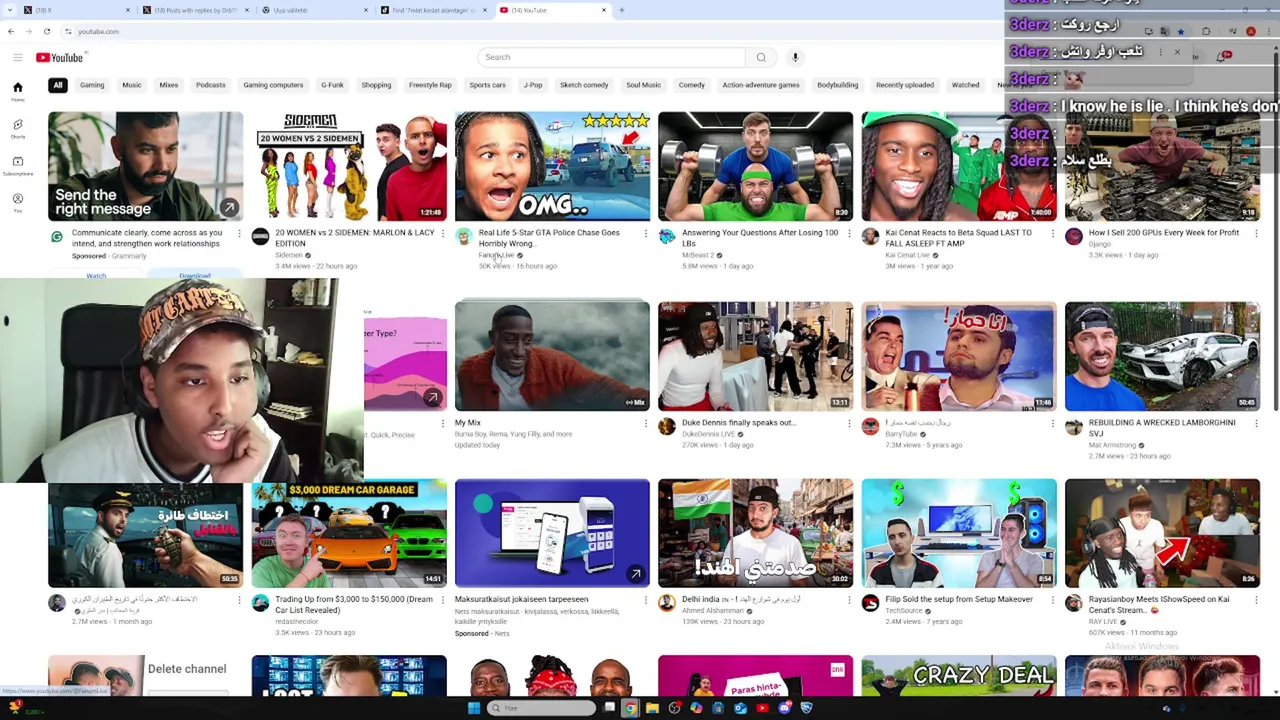Open options for GTA Police Chase video
This screenshot has height=720, width=1280.
[x=645, y=234]
